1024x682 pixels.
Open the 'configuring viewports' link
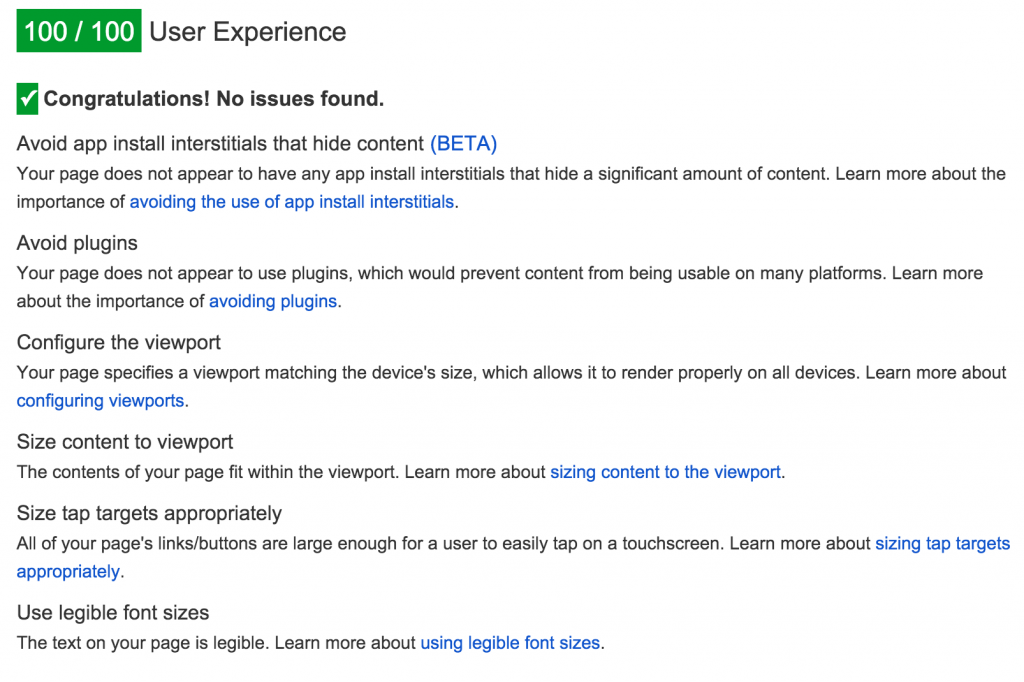pyautogui.click(x=100, y=401)
